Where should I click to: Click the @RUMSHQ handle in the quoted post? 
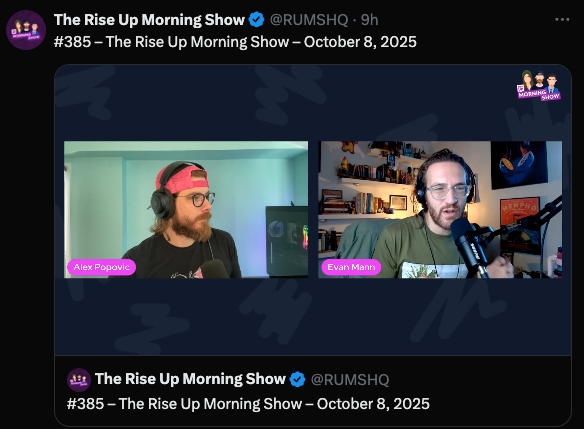coord(350,379)
